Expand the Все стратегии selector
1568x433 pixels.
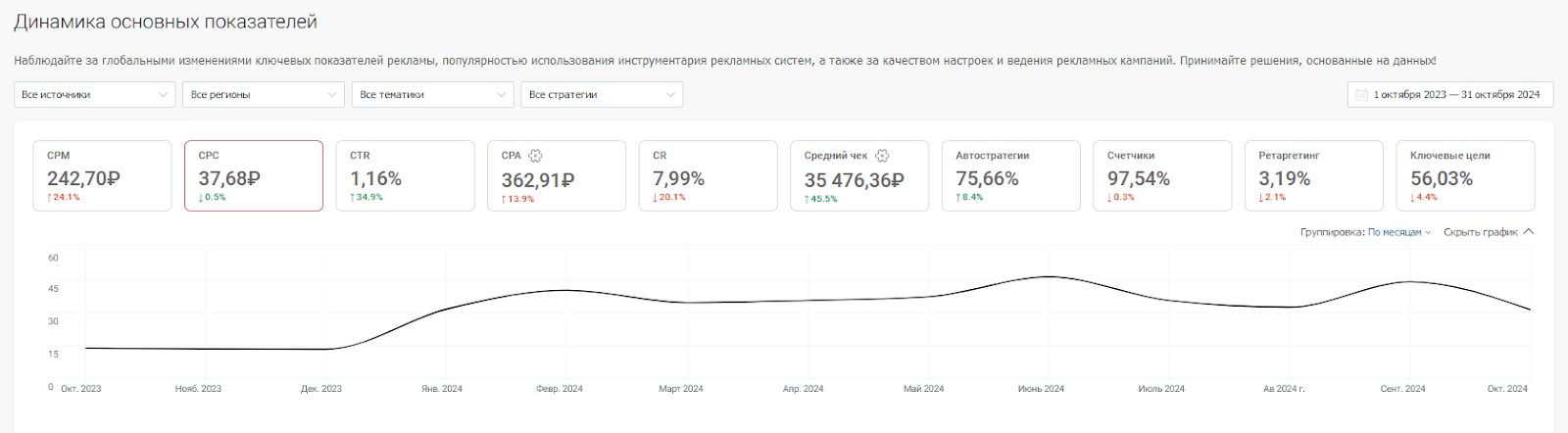(x=601, y=95)
